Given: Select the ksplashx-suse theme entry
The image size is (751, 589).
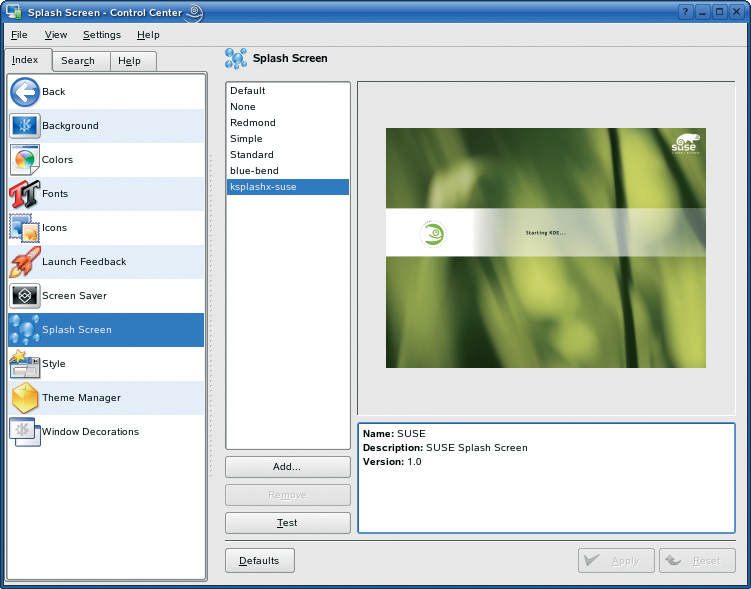Looking at the screenshot, I should pos(287,187).
